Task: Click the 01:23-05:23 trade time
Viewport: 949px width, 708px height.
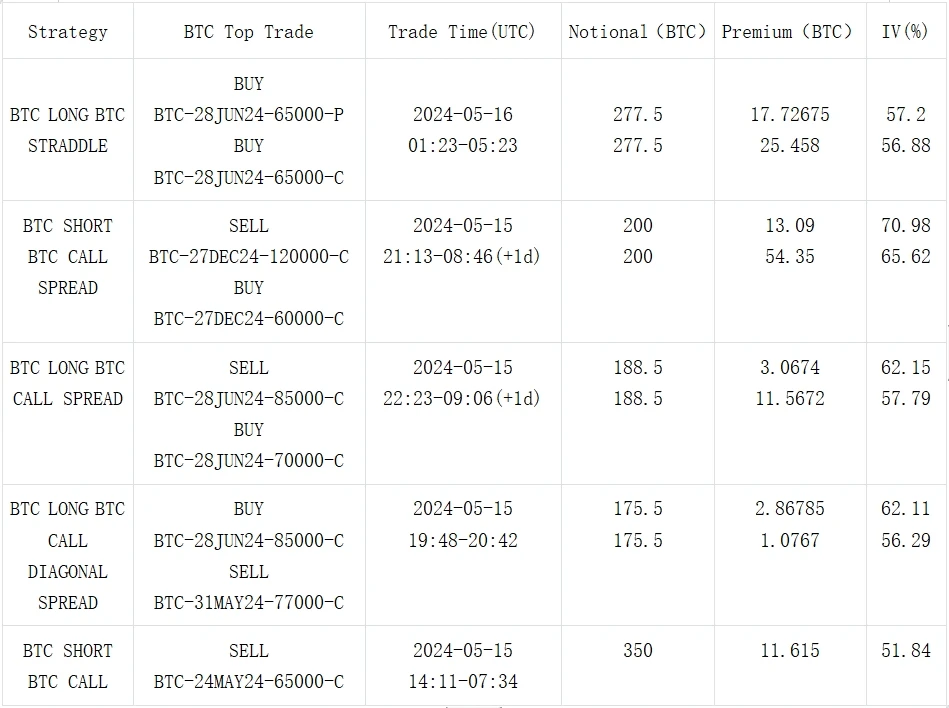Action: coord(462,146)
